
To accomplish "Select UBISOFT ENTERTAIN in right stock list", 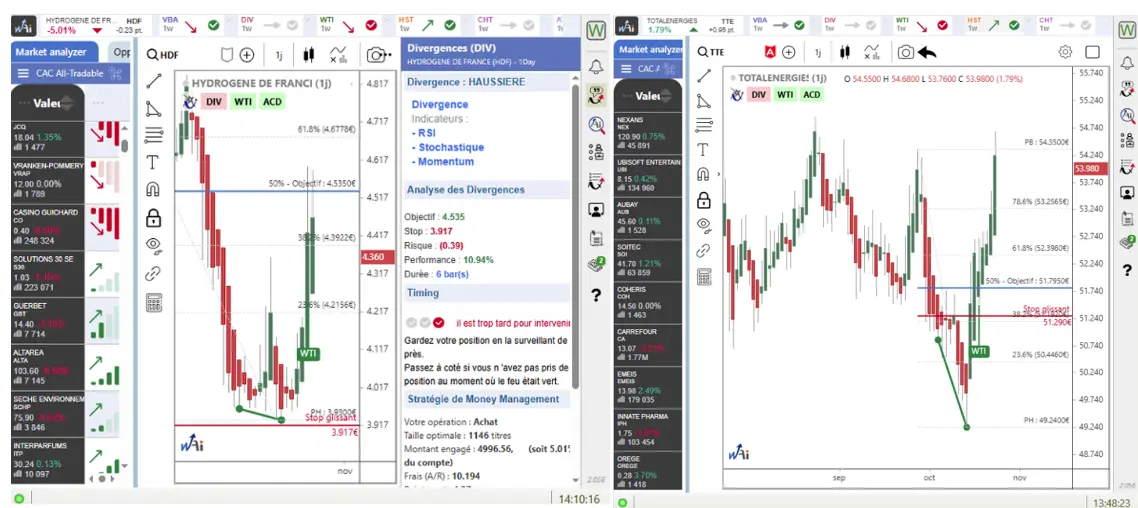I will [x=648, y=175].
